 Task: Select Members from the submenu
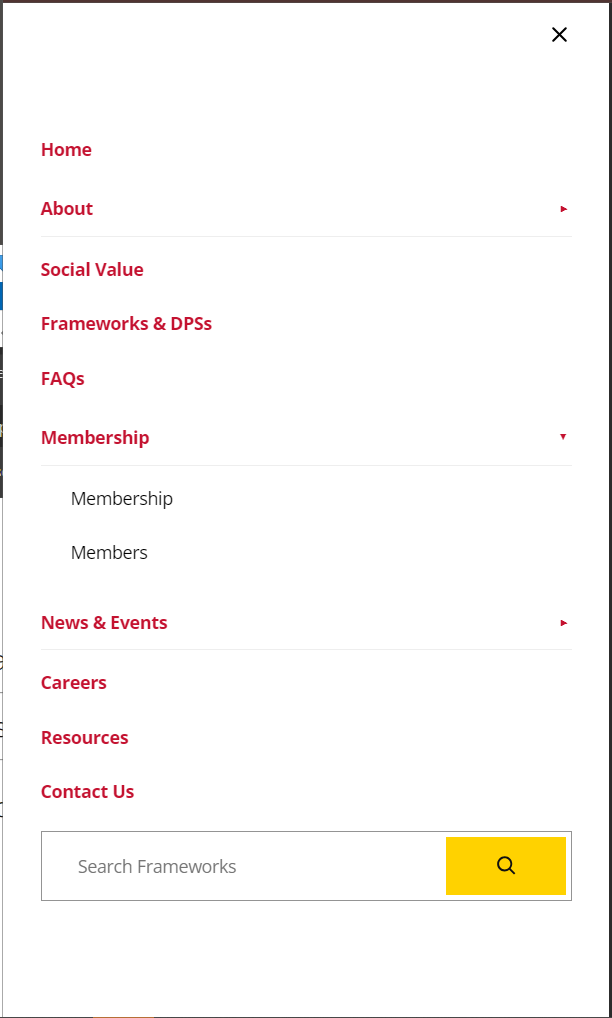tap(109, 552)
